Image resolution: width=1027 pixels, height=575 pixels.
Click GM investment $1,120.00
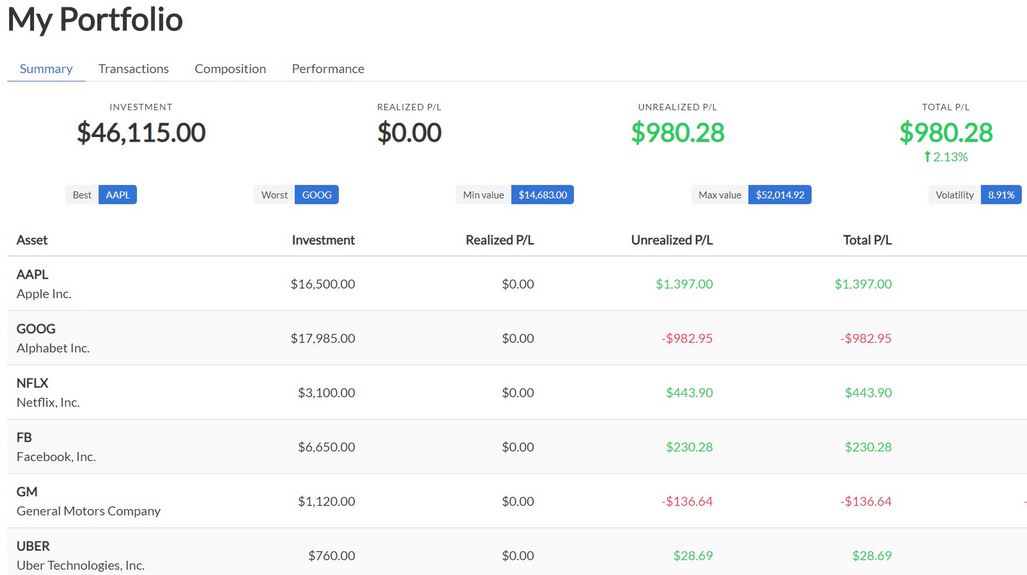[x=326, y=502]
